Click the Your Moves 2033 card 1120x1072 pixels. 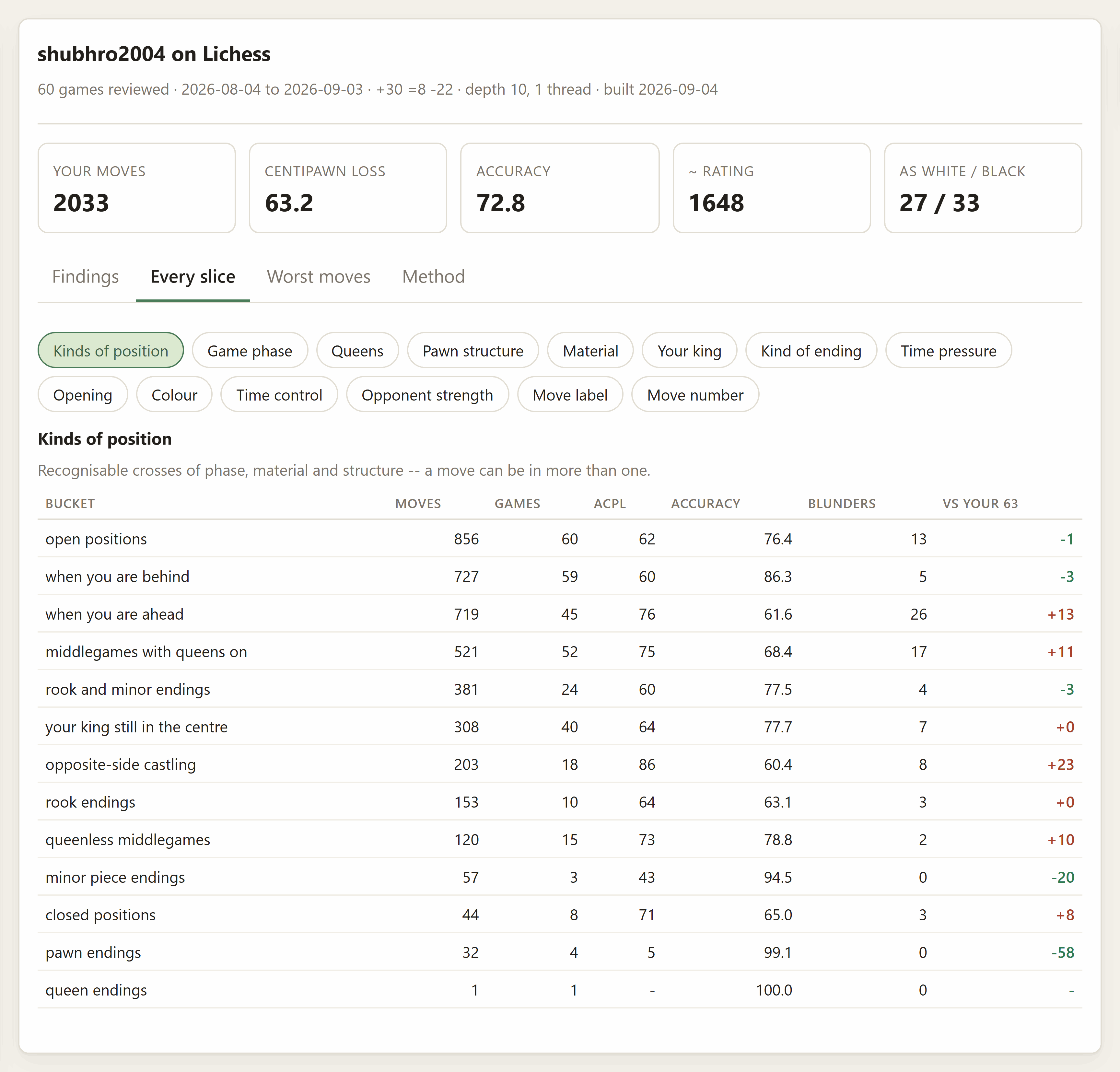(136, 188)
